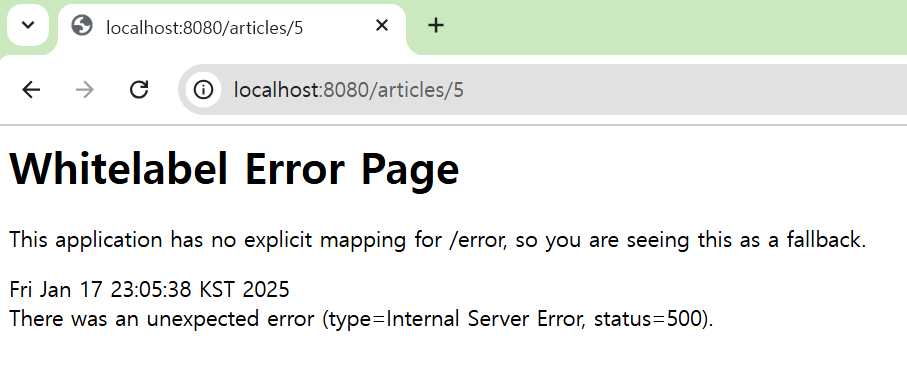Click the globe favicon on the tab

tap(82, 25)
